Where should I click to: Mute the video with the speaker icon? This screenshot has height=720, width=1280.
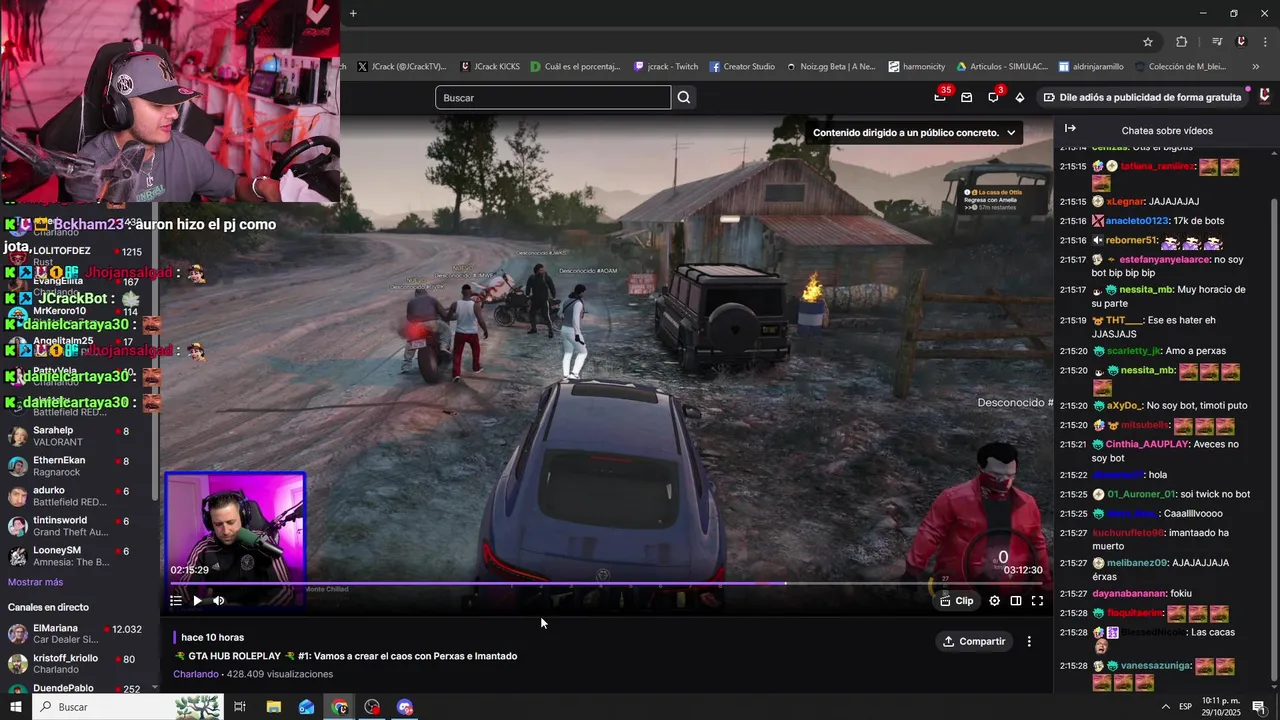[x=219, y=601]
